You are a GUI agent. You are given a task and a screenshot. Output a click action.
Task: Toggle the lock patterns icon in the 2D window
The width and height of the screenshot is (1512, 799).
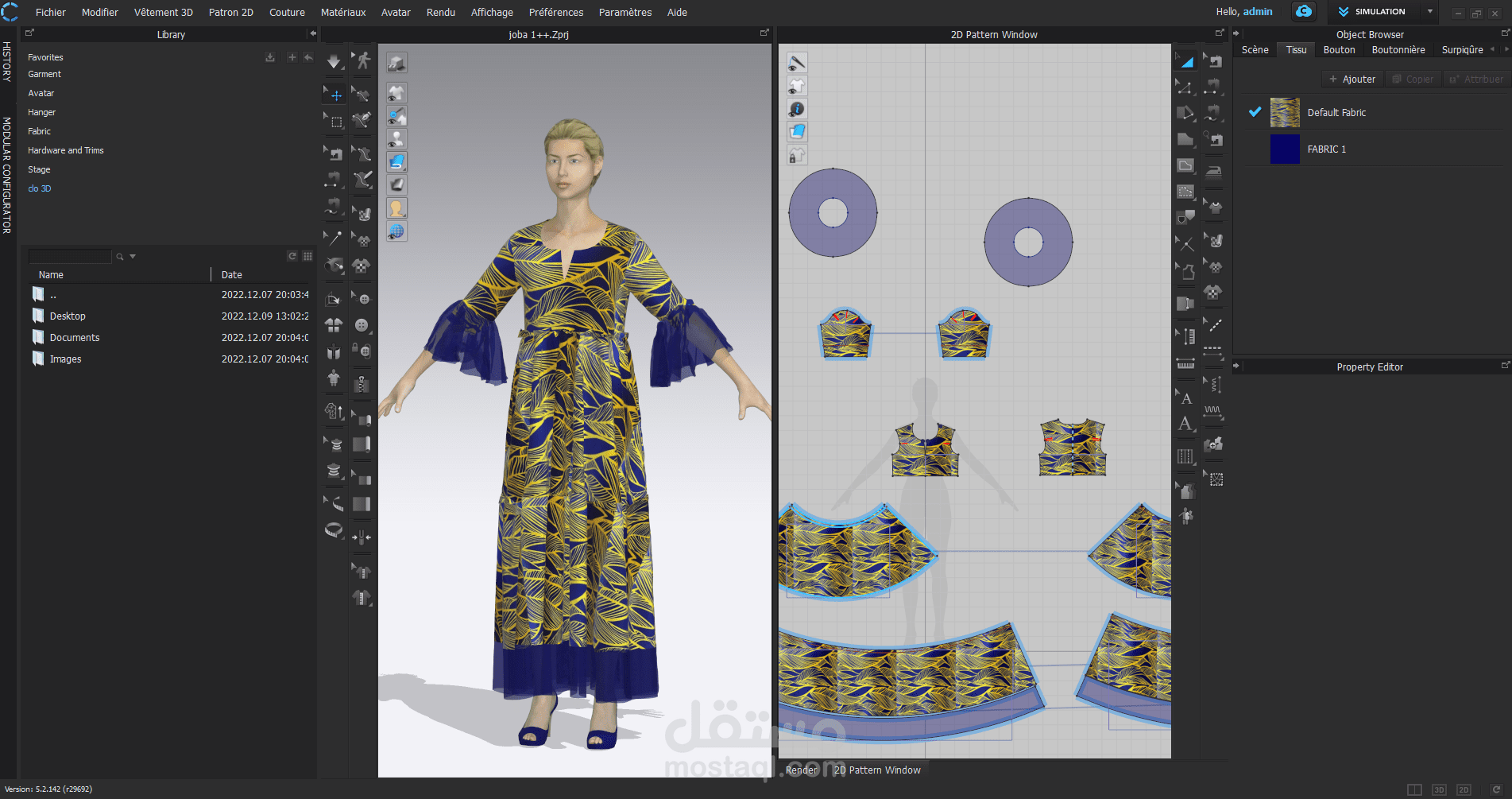(x=797, y=155)
